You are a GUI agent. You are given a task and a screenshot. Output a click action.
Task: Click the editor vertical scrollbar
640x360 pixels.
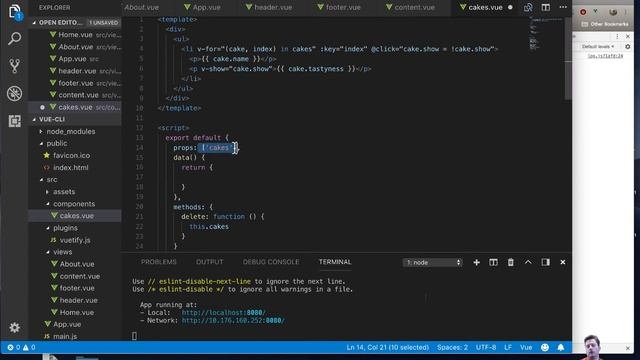pyautogui.click(x=568, y=58)
